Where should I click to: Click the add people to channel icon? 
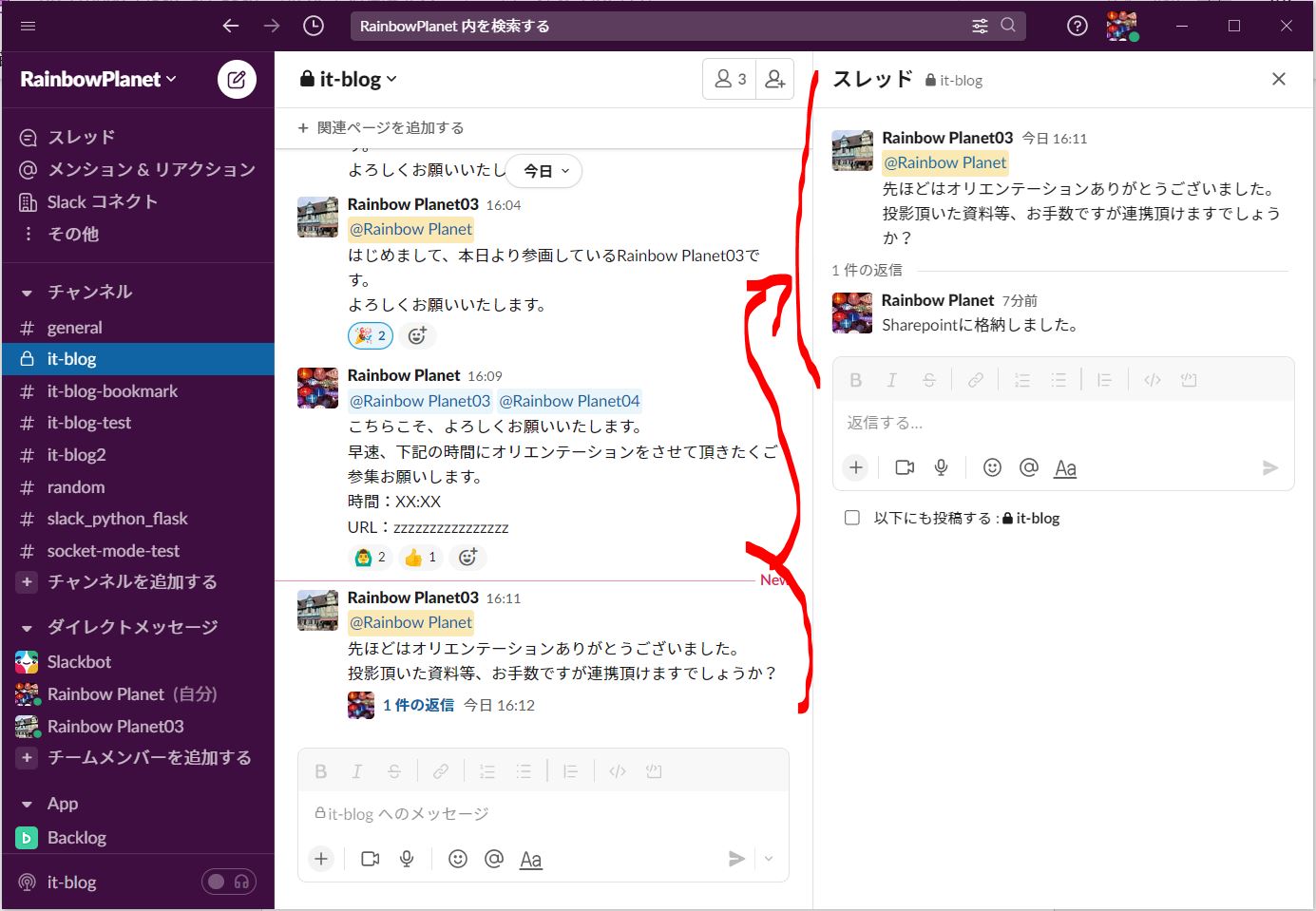click(775, 80)
